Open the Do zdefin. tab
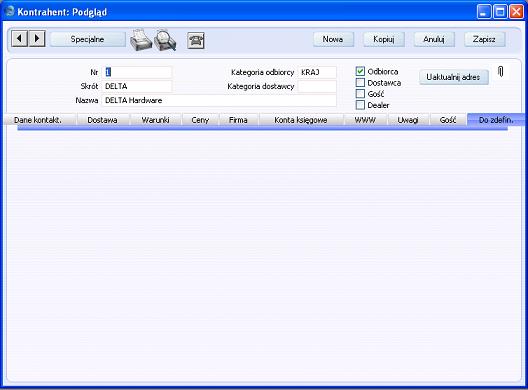This screenshot has width=528, height=390. pos(496,120)
